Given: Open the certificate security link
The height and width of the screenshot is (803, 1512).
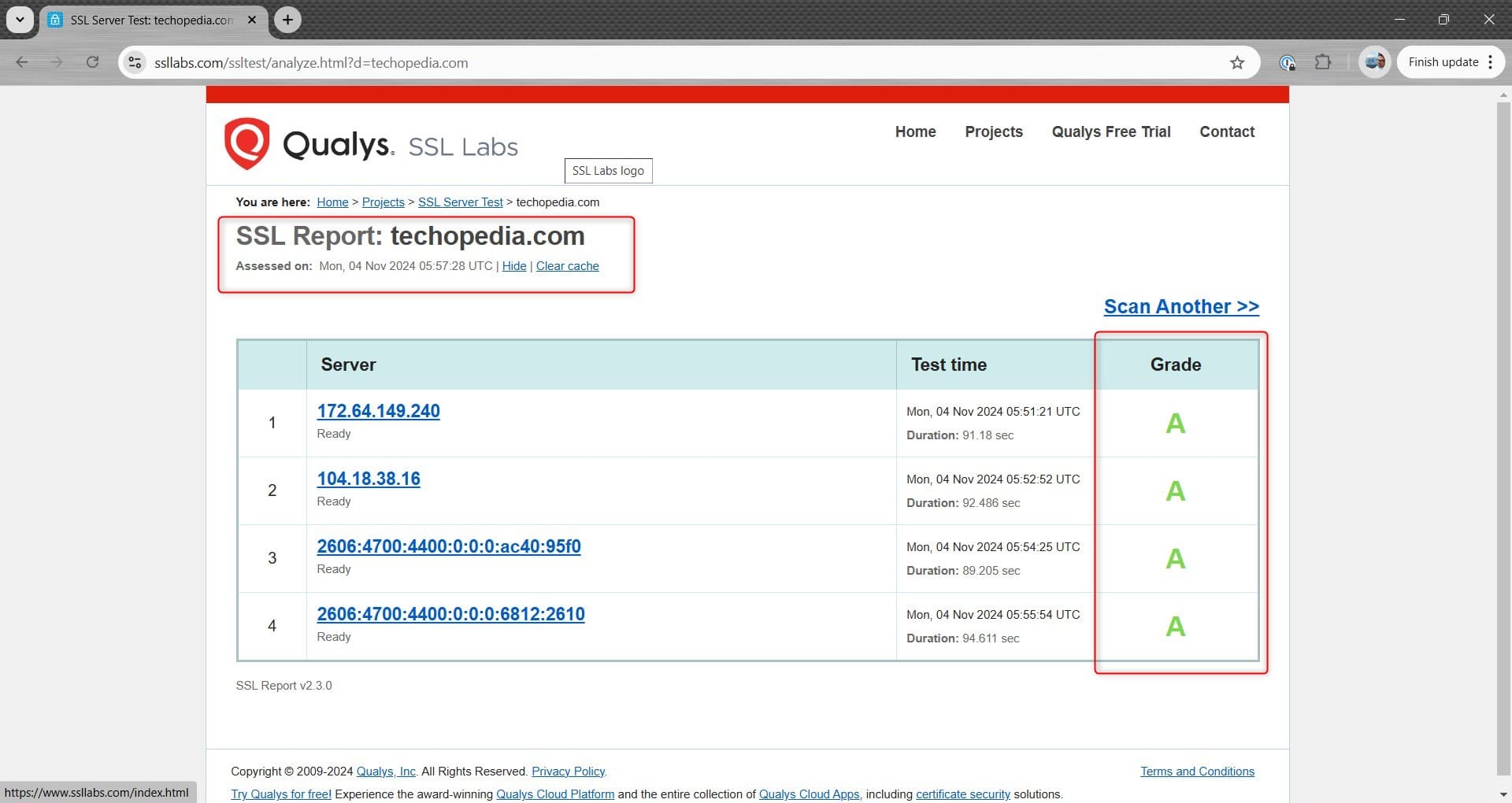Looking at the screenshot, I should [962, 794].
